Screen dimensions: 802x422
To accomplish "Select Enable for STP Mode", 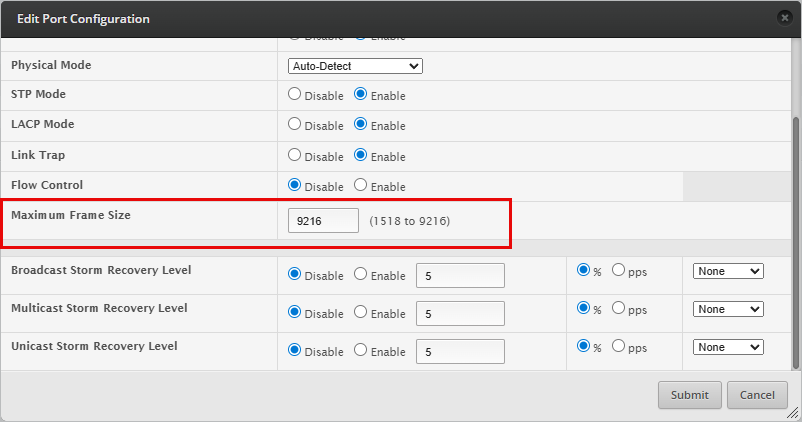I will click(x=361, y=94).
